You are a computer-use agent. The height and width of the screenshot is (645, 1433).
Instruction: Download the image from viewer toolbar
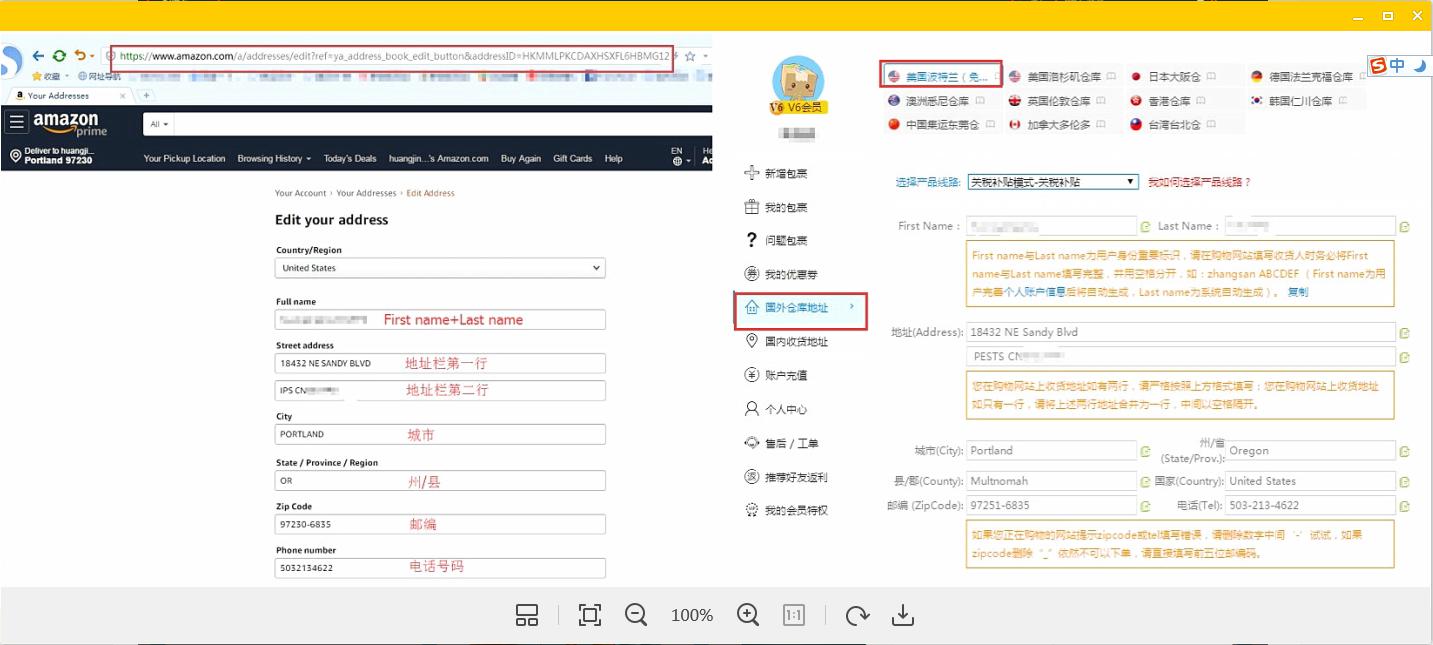click(x=903, y=615)
